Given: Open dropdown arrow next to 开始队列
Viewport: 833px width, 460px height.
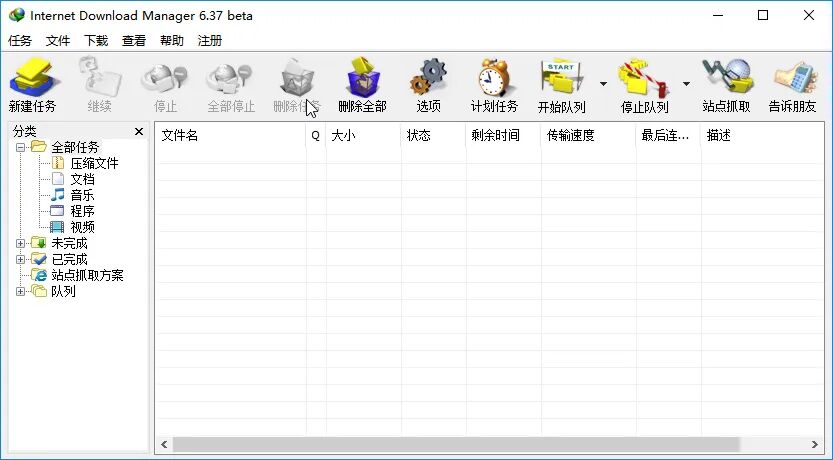Looking at the screenshot, I should (604, 84).
